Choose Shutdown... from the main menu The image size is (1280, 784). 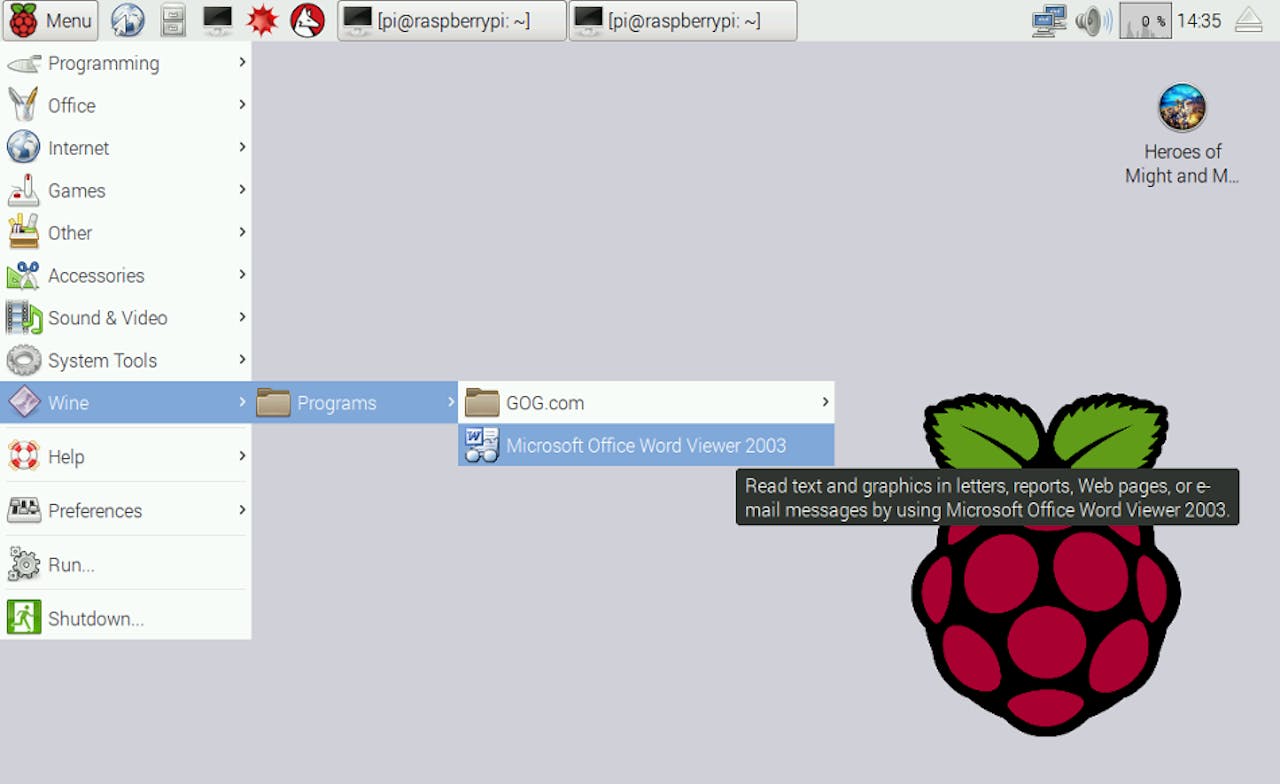[x=126, y=619]
